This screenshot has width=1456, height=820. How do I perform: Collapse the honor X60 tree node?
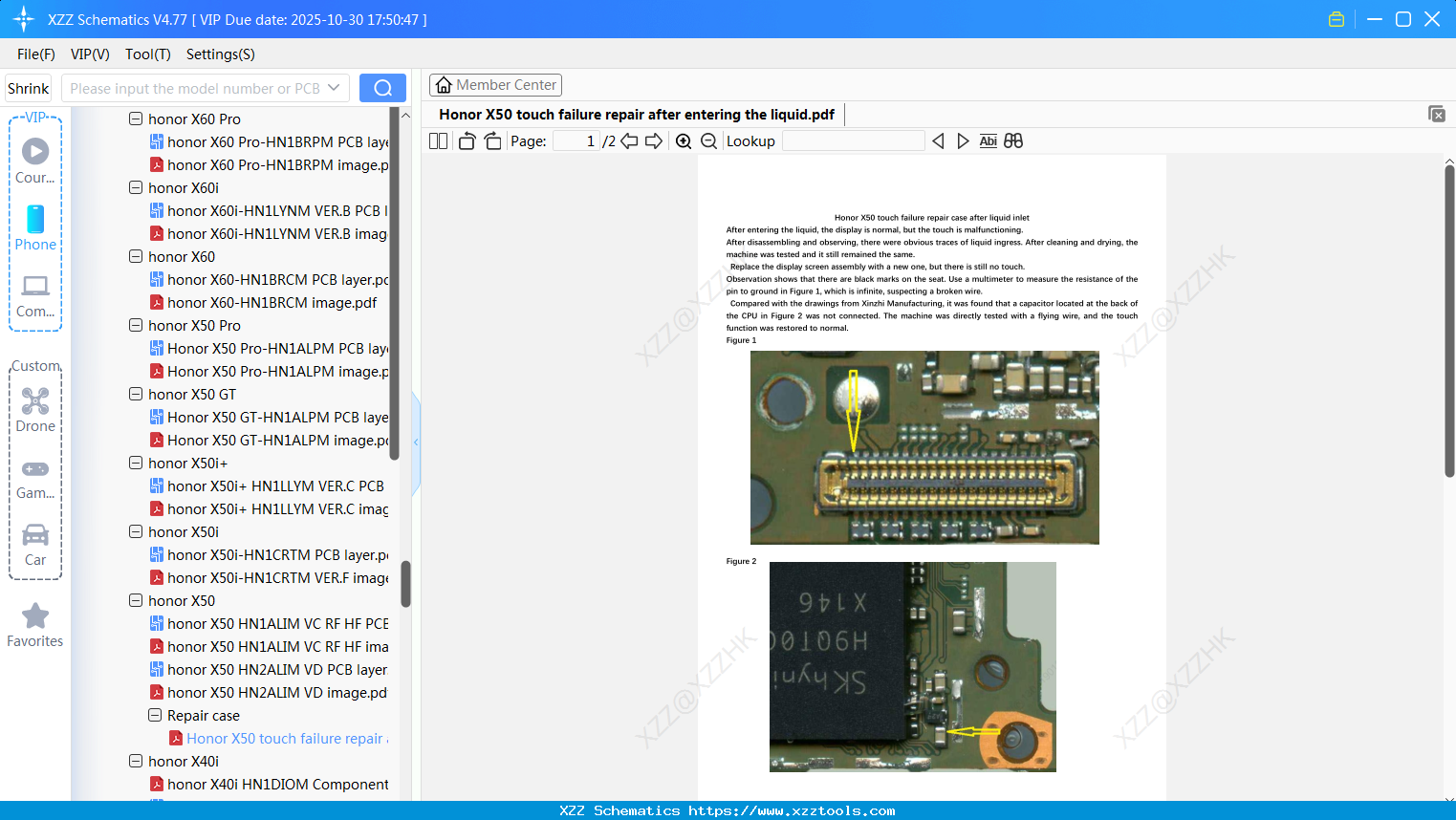(x=136, y=256)
